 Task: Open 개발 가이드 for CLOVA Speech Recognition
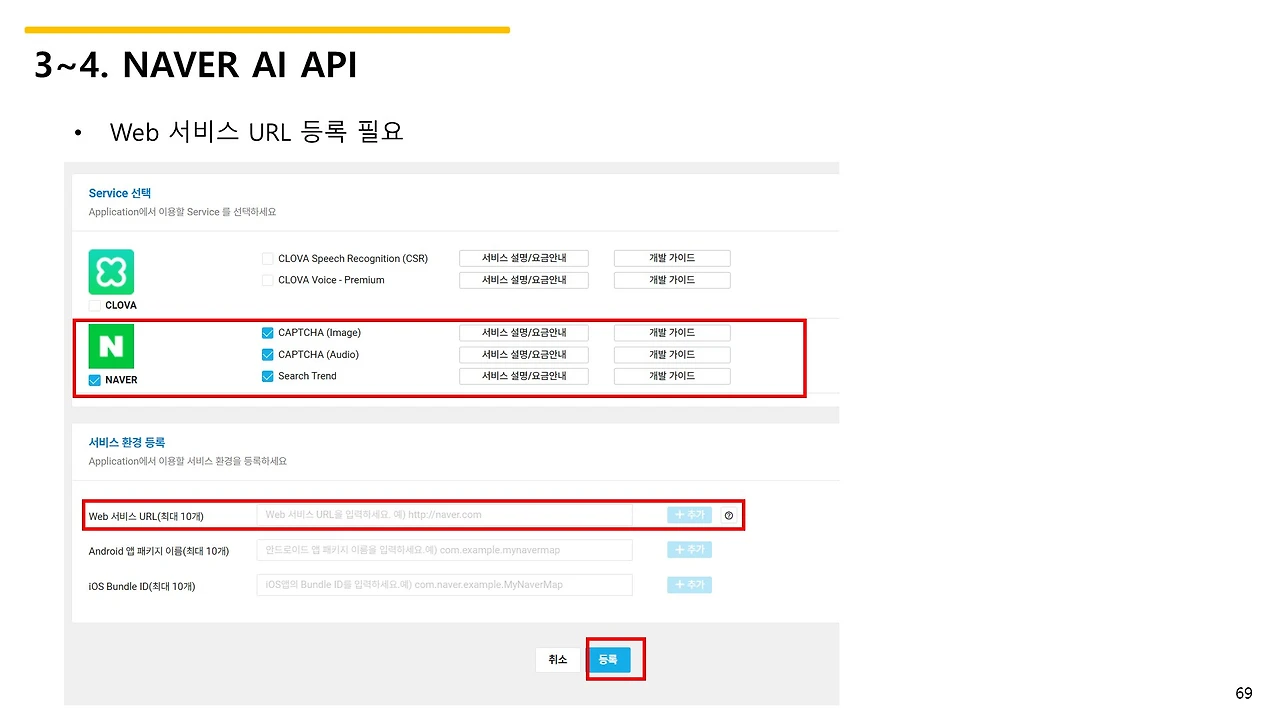click(x=672, y=258)
